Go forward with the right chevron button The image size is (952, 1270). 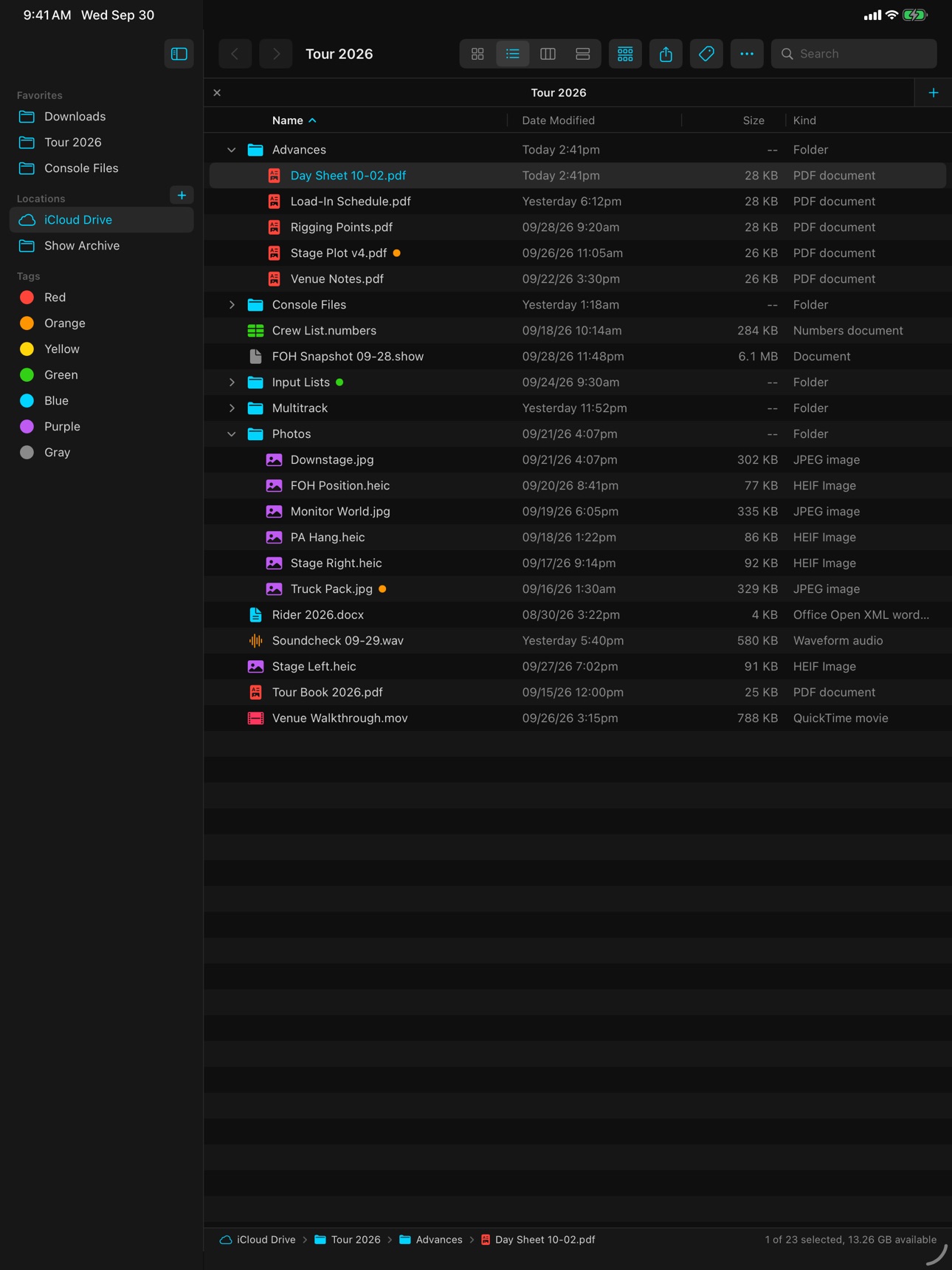click(276, 54)
